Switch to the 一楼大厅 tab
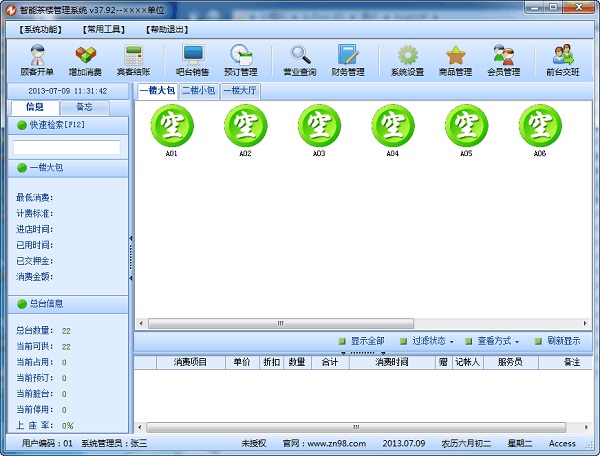The width and height of the screenshot is (600, 456). coord(240,91)
